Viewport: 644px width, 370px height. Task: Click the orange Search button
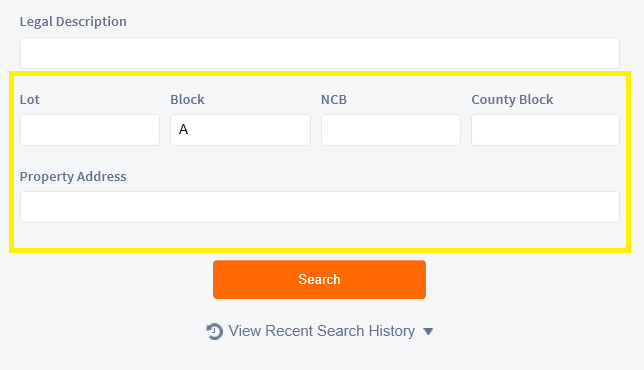click(x=319, y=279)
